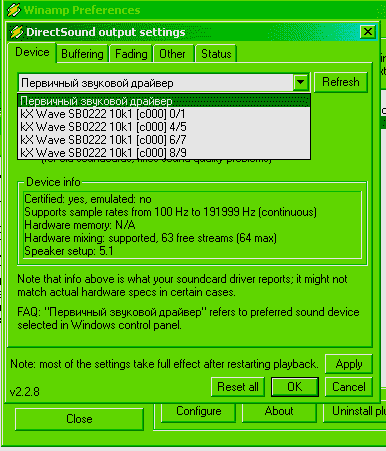Screen dimensions: 386x451
Task: Click the Hardware mixing supported line
Action: (x=150, y=238)
